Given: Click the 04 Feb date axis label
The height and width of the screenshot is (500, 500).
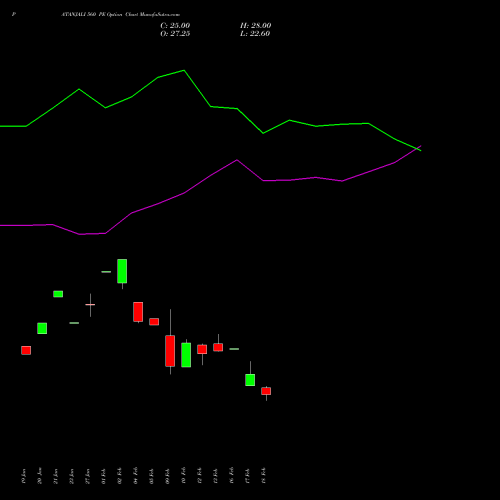Looking at the screenshot, I should pos(136,476).
